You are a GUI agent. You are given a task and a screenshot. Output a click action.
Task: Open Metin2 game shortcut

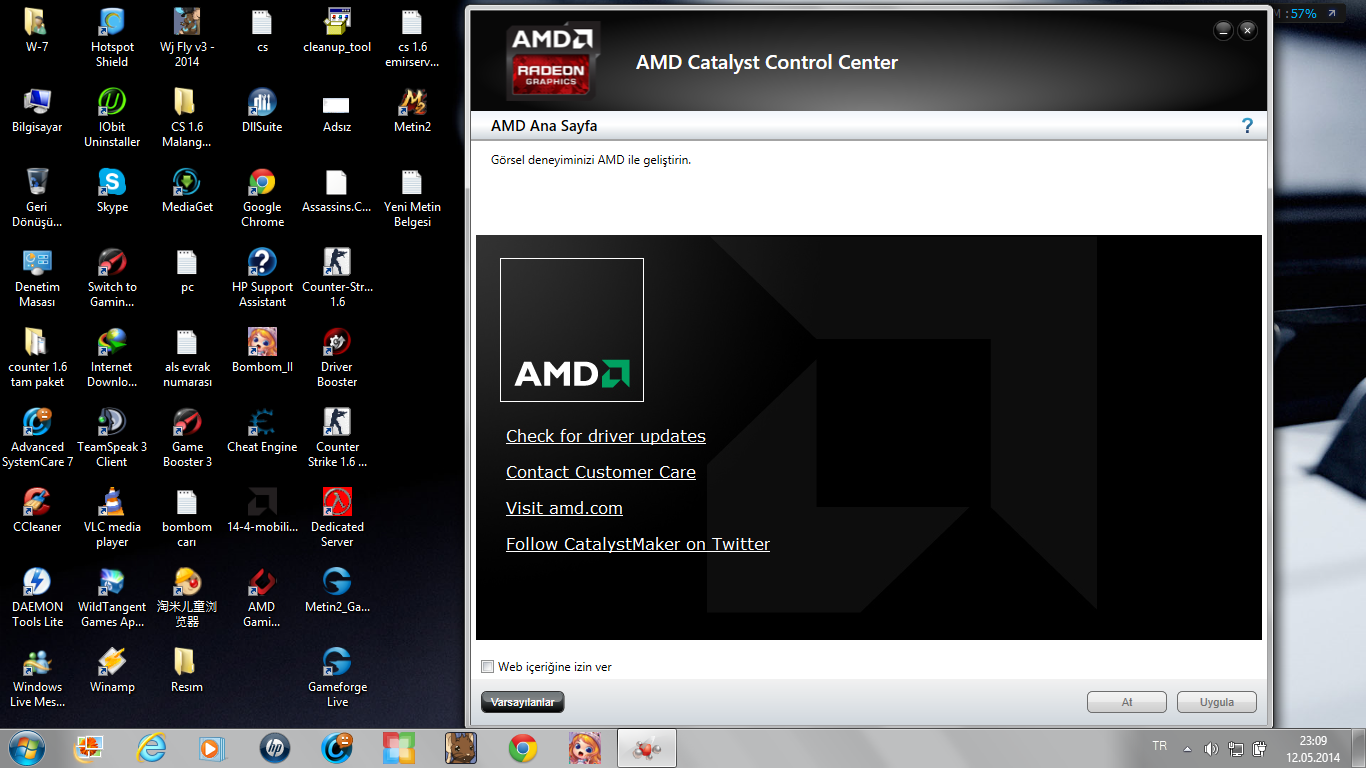click(x=412, y=103)
